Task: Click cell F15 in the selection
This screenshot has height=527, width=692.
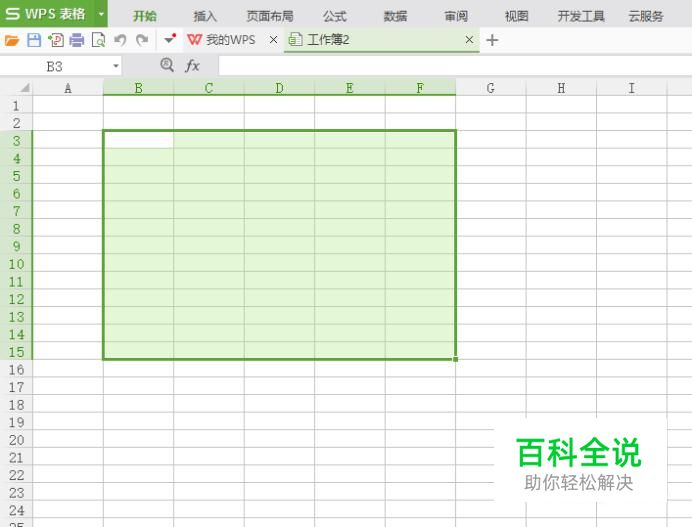Action: [x=420, y=351]
